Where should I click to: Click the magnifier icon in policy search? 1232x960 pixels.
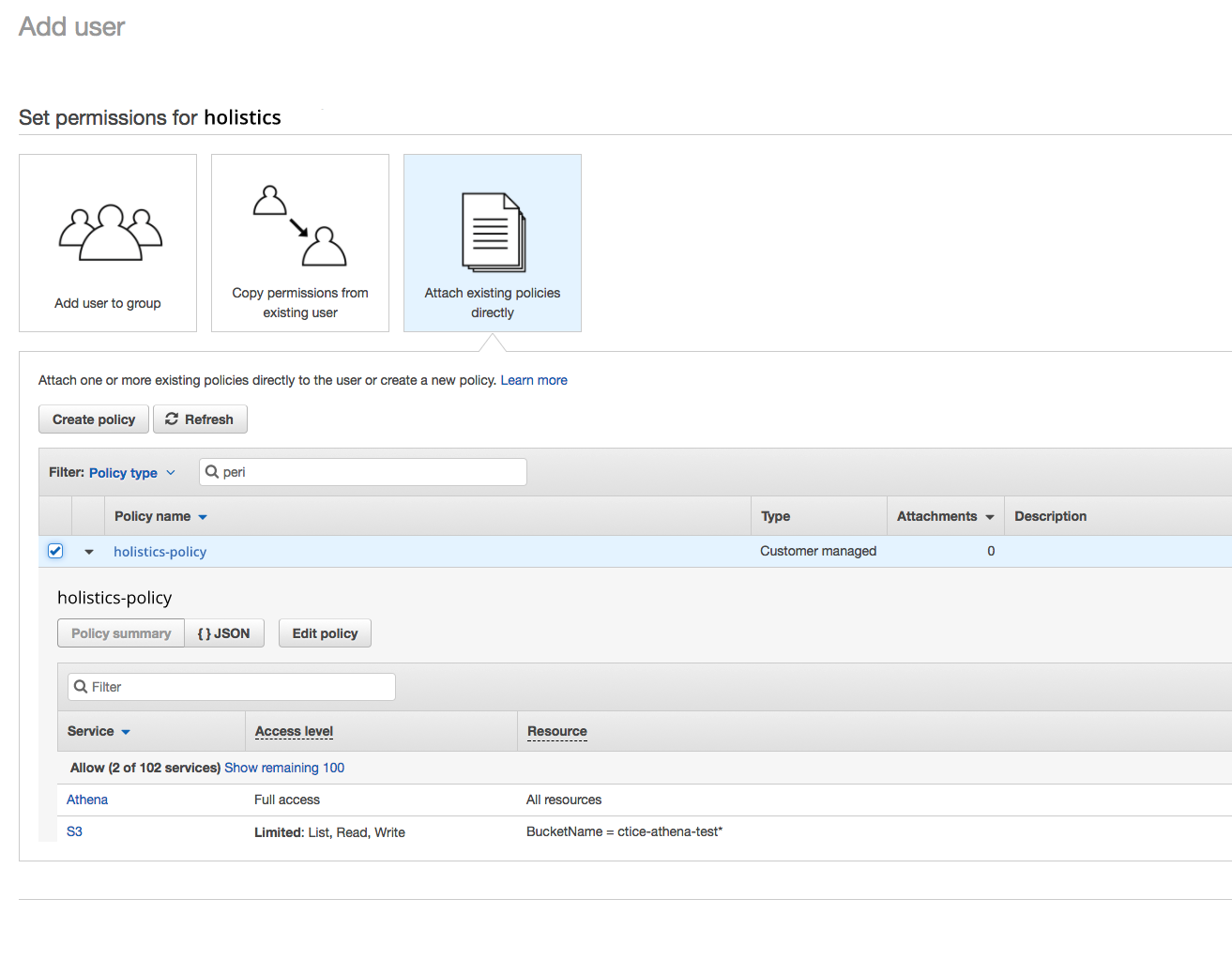point(212,472)
